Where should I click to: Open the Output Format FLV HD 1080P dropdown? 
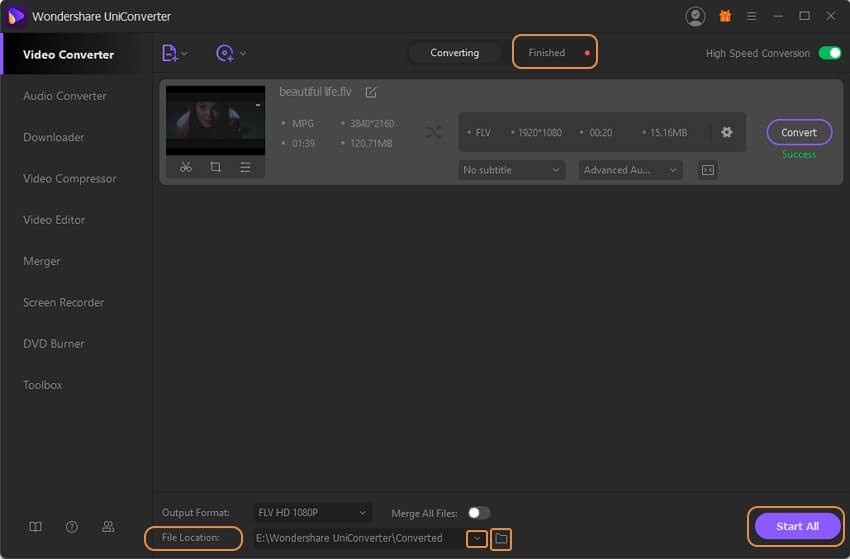click(312, 512)
